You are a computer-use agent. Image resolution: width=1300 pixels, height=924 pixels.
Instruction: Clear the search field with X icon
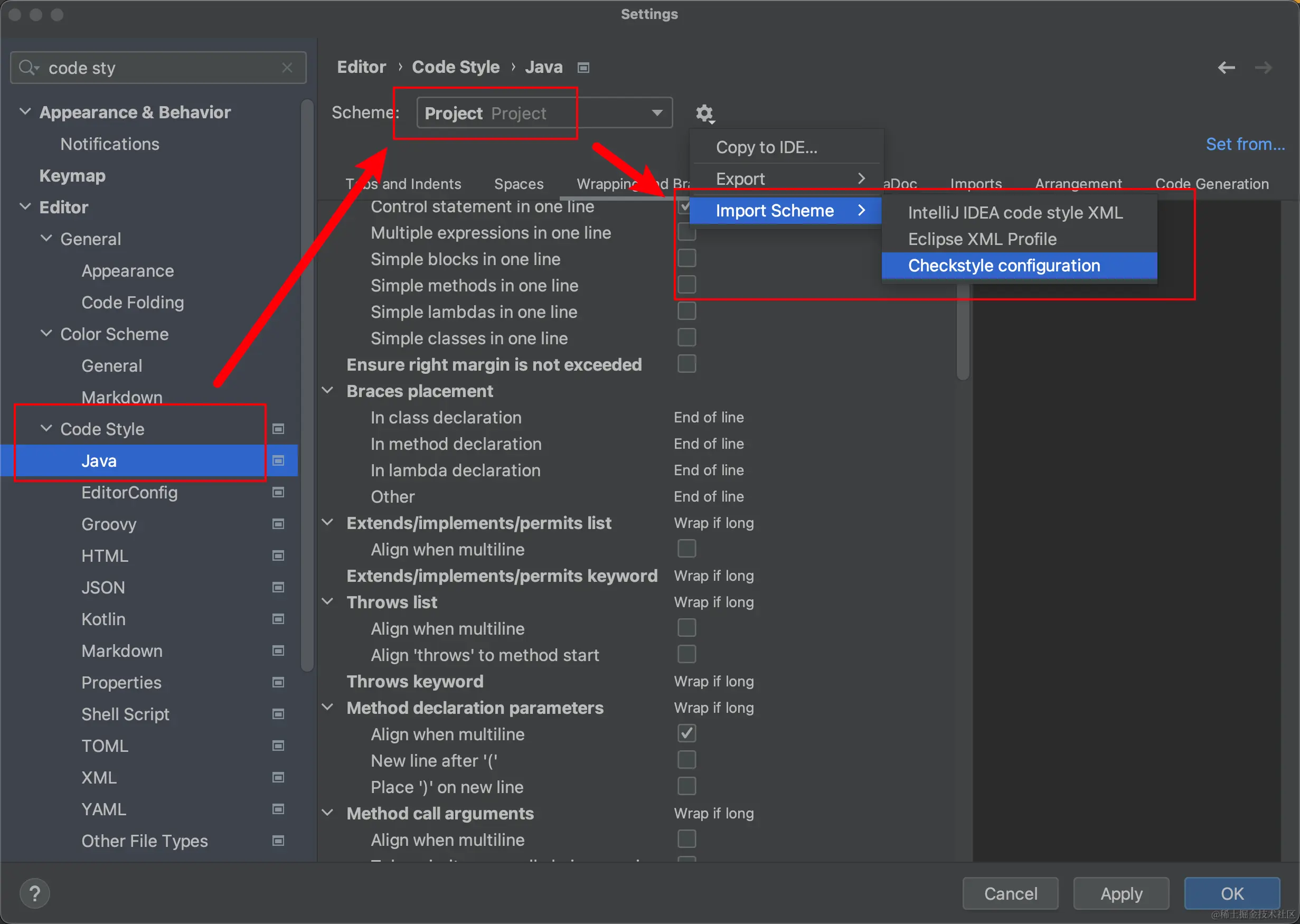[x=287, y=68]
